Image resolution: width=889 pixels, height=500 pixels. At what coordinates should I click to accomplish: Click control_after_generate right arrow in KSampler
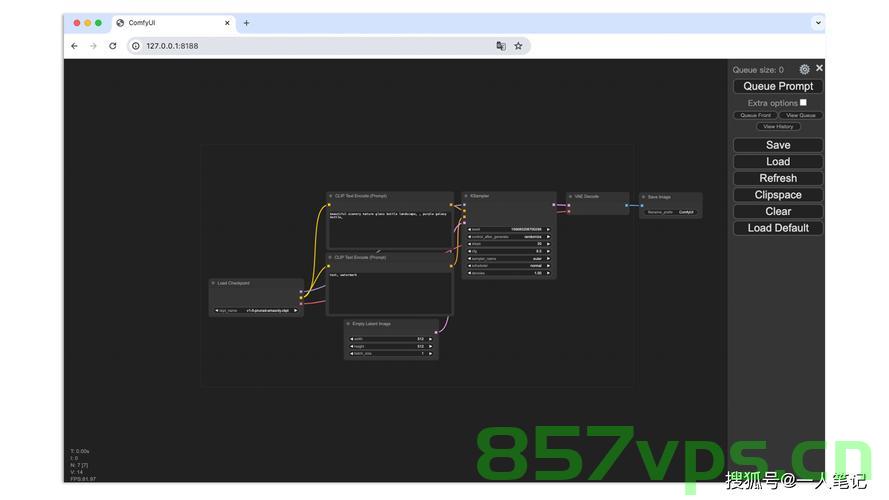point(548,237)
